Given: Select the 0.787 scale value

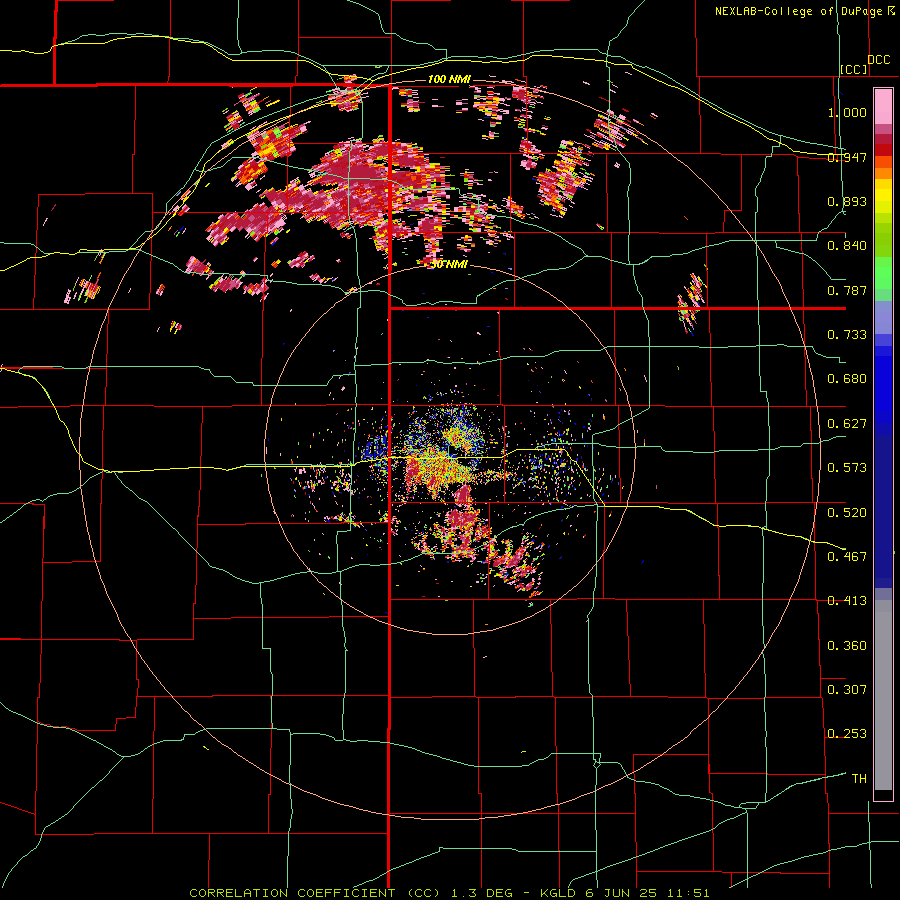Looking at the screenshot, I should (847, 290).
